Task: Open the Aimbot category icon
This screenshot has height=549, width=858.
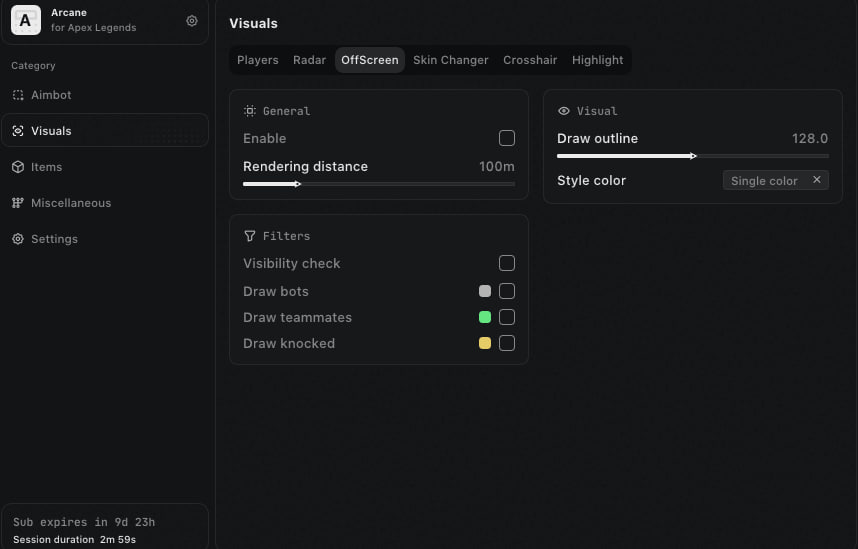Action: (x=18, y=95)
